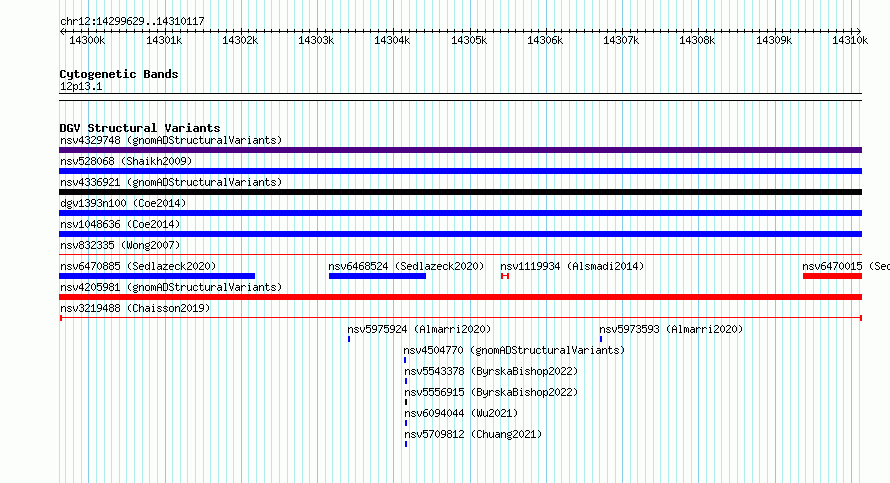This screenshot has height=483, width=890.
Task: Click the purple bar under nsv4329748
Action: (460, 150)
